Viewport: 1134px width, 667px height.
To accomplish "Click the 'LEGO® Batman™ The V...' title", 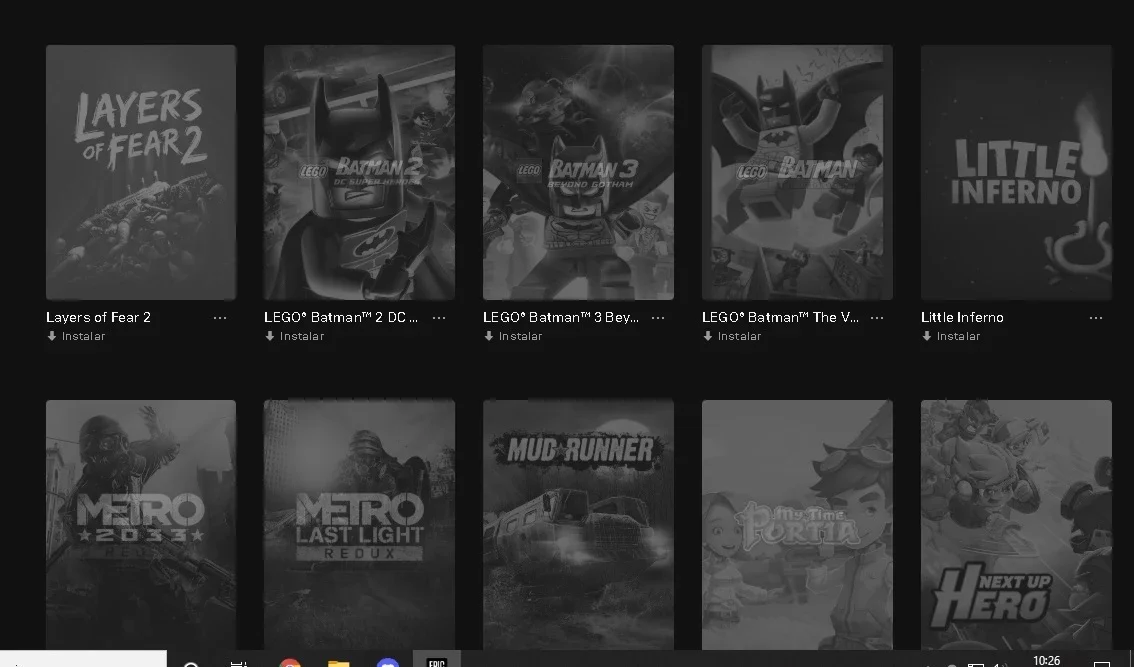I will pos(781,318).
